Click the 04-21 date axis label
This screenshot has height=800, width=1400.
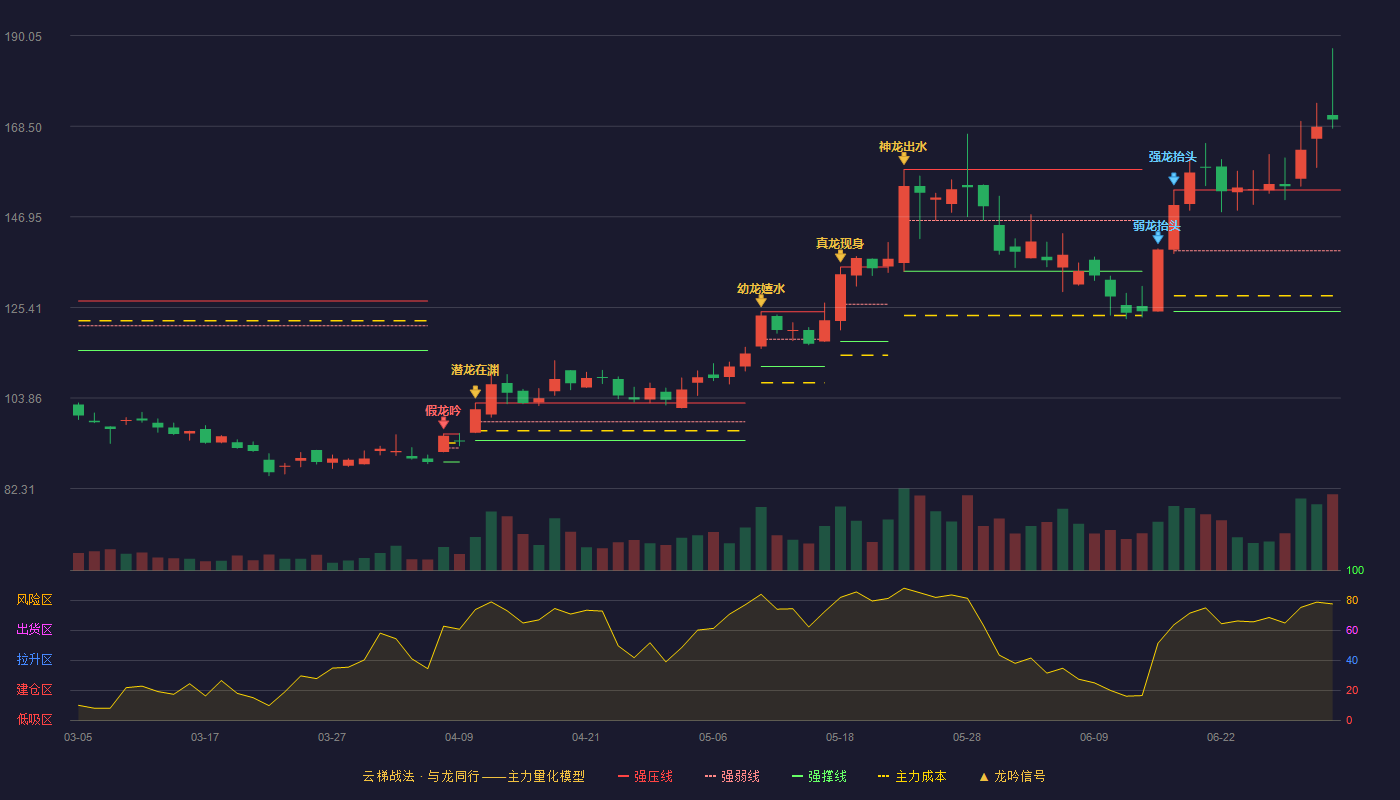586,737
